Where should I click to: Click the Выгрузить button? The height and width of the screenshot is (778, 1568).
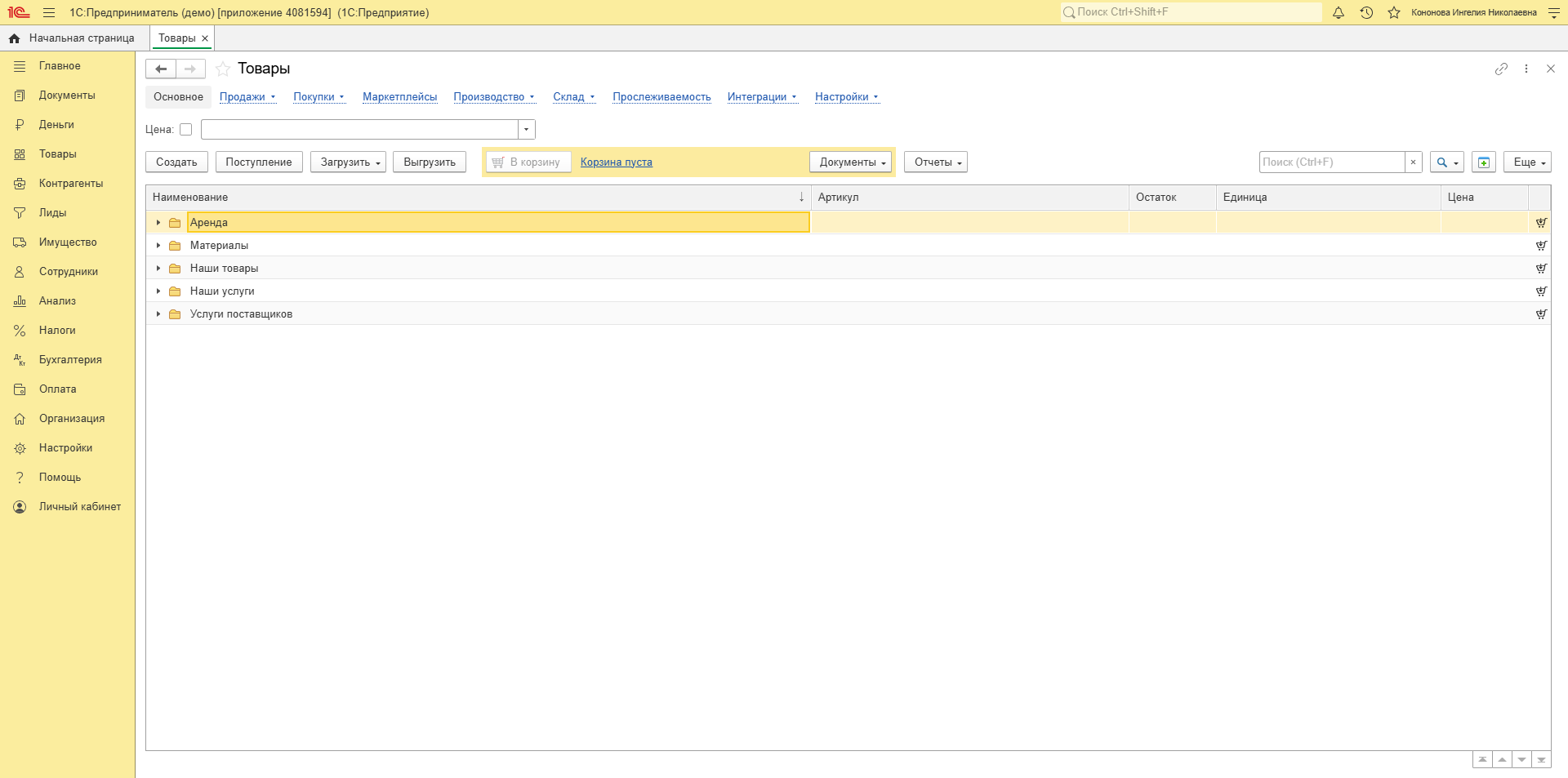[430, 162]
